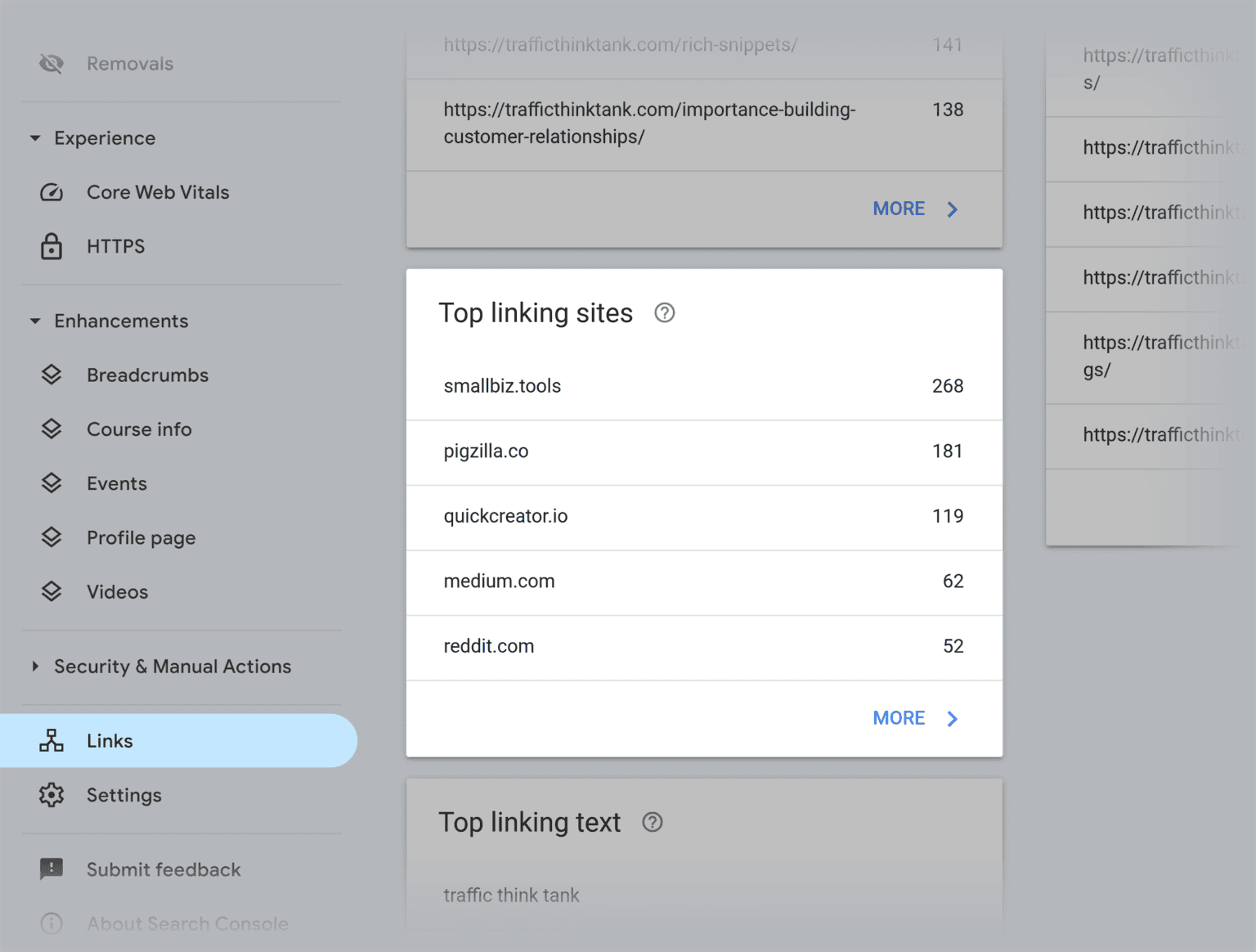Open About Search Console

[x=186, y=923]
